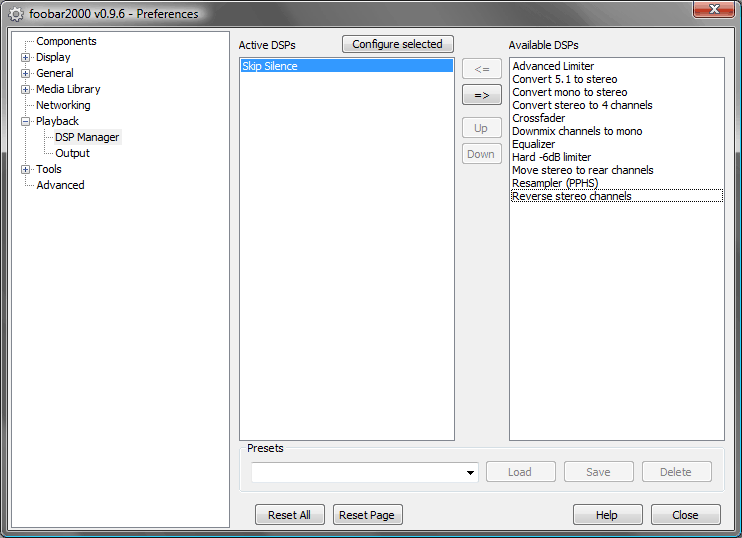Select Equalizer from Available DSPs
This screenshot has width=742, height=538.
pos(534,144)
